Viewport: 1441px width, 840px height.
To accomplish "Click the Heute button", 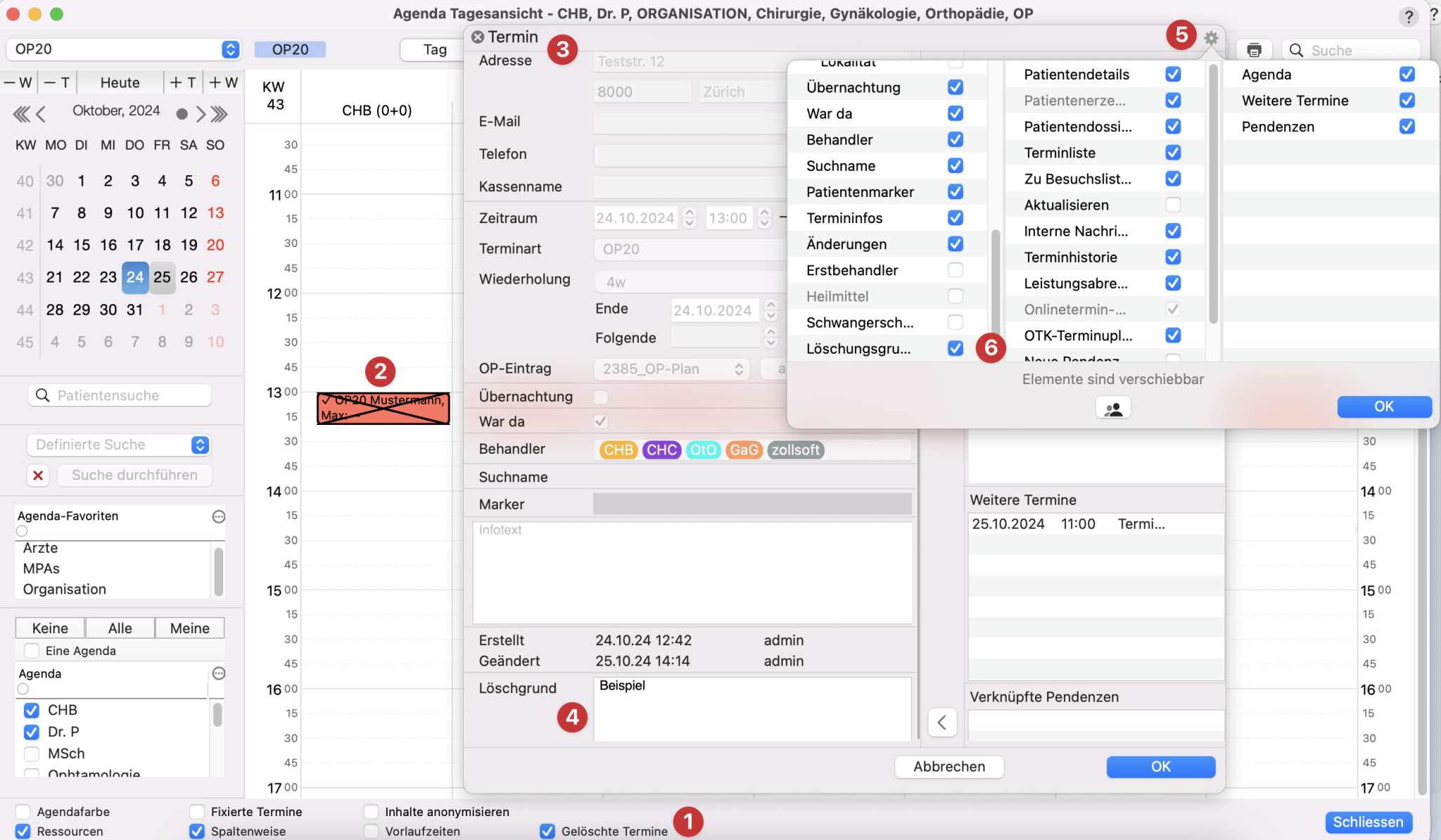I will 120,82.
